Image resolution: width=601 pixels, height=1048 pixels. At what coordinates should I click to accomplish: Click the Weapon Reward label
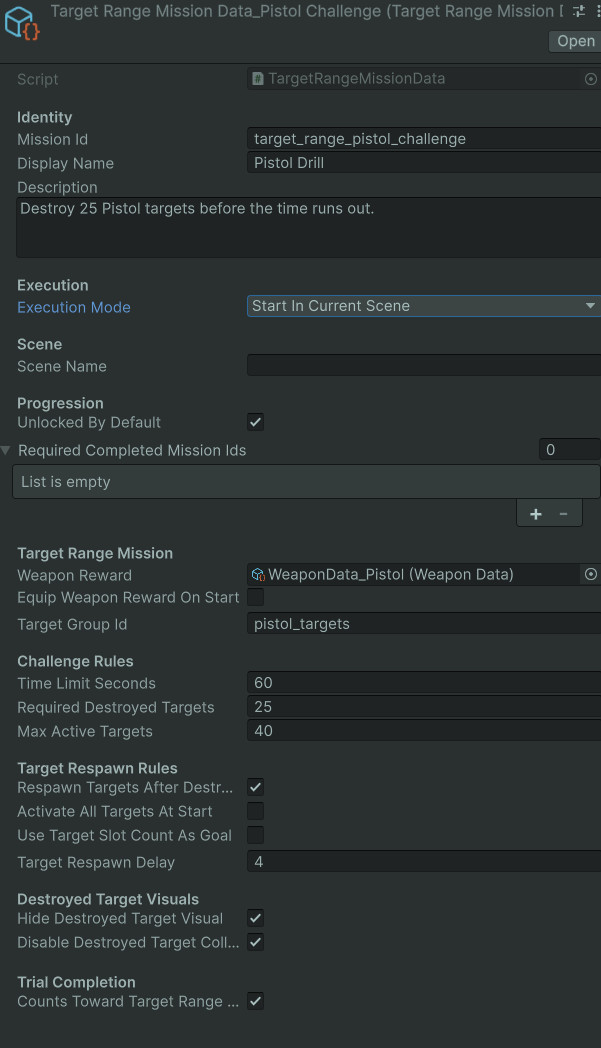coord(74,575)
